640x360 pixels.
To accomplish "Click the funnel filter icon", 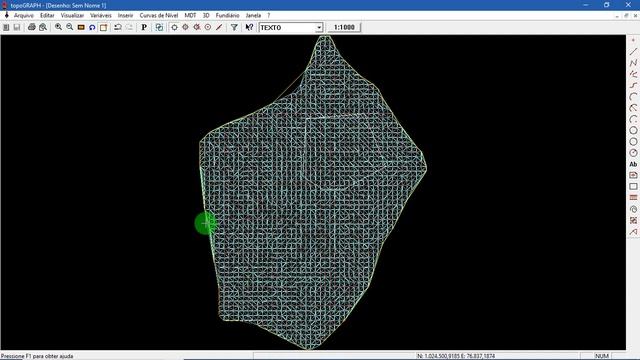I will 234,27.
